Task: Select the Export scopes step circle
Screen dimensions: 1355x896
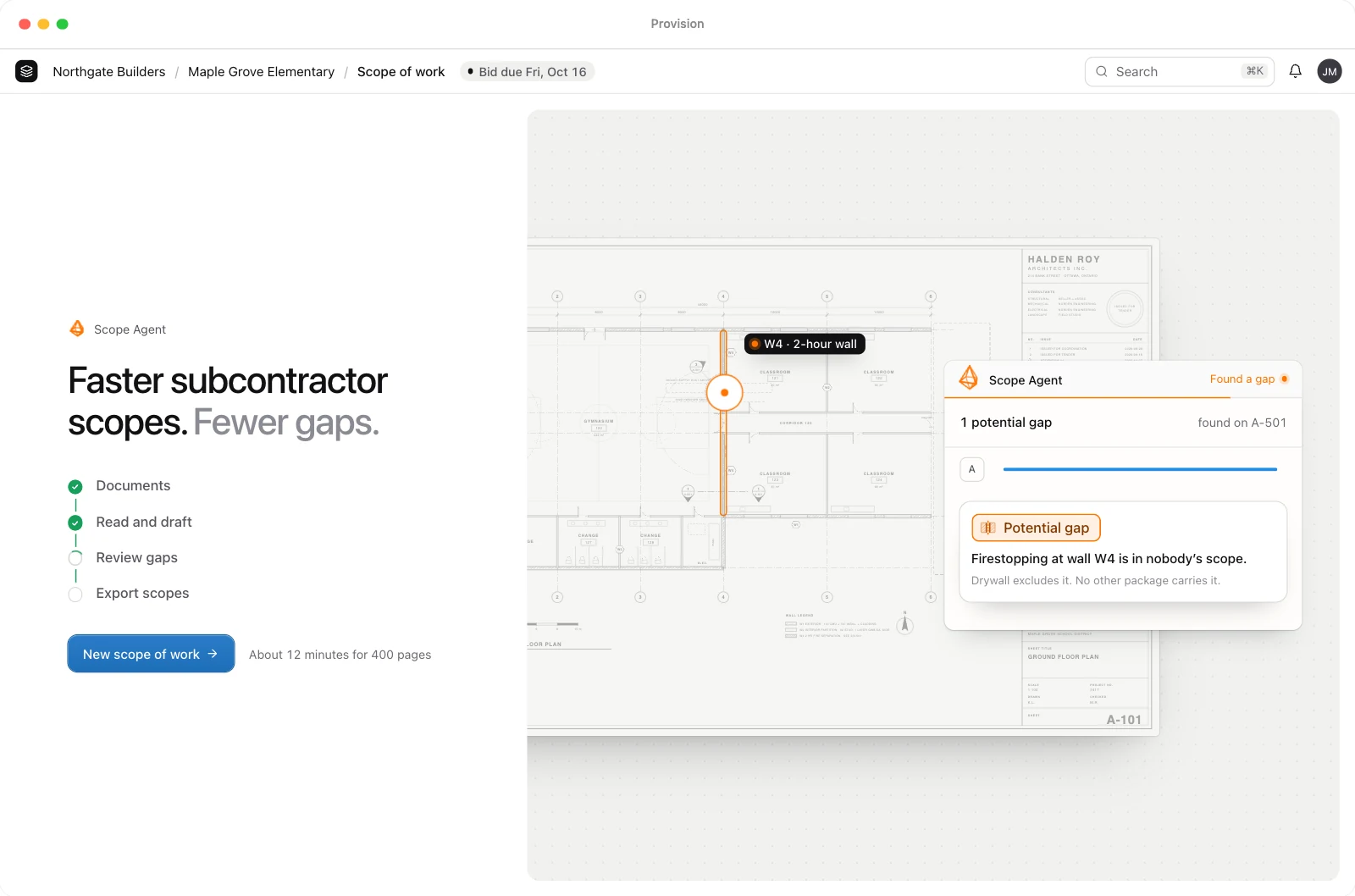Action: (x=75, y=594)
